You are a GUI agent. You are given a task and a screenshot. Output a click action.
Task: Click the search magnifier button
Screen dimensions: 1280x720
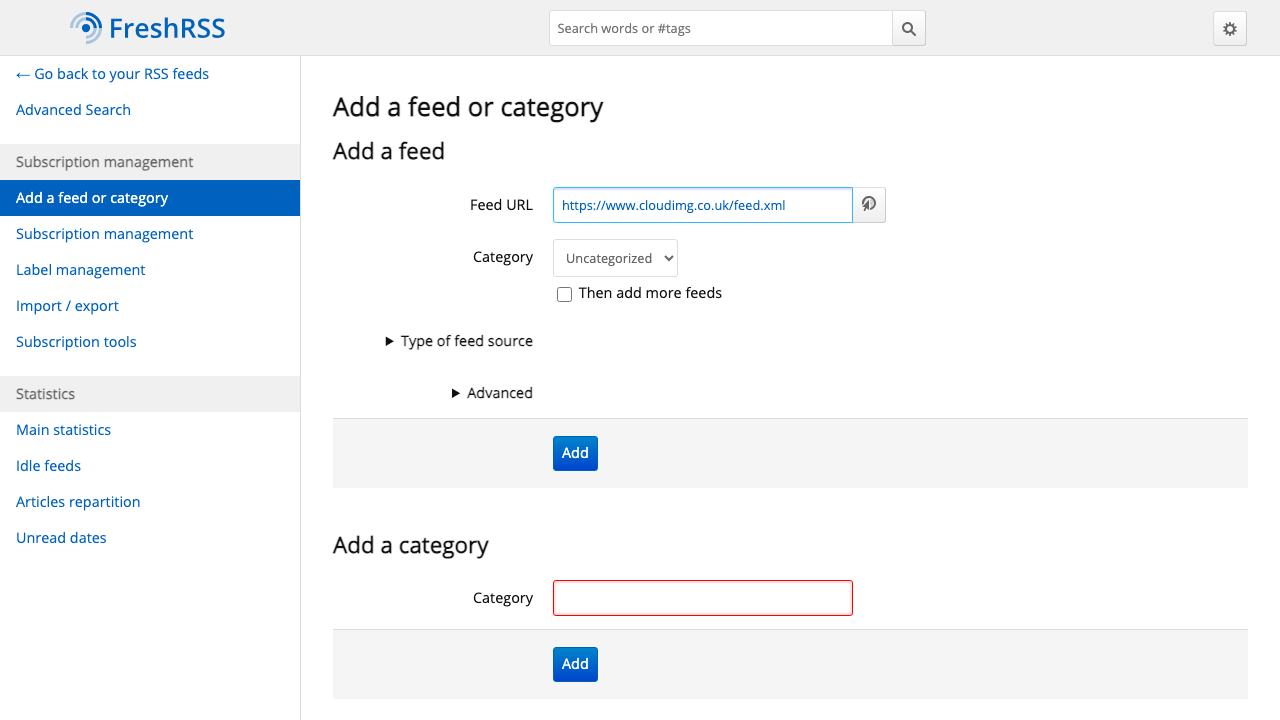pos(909,28)
